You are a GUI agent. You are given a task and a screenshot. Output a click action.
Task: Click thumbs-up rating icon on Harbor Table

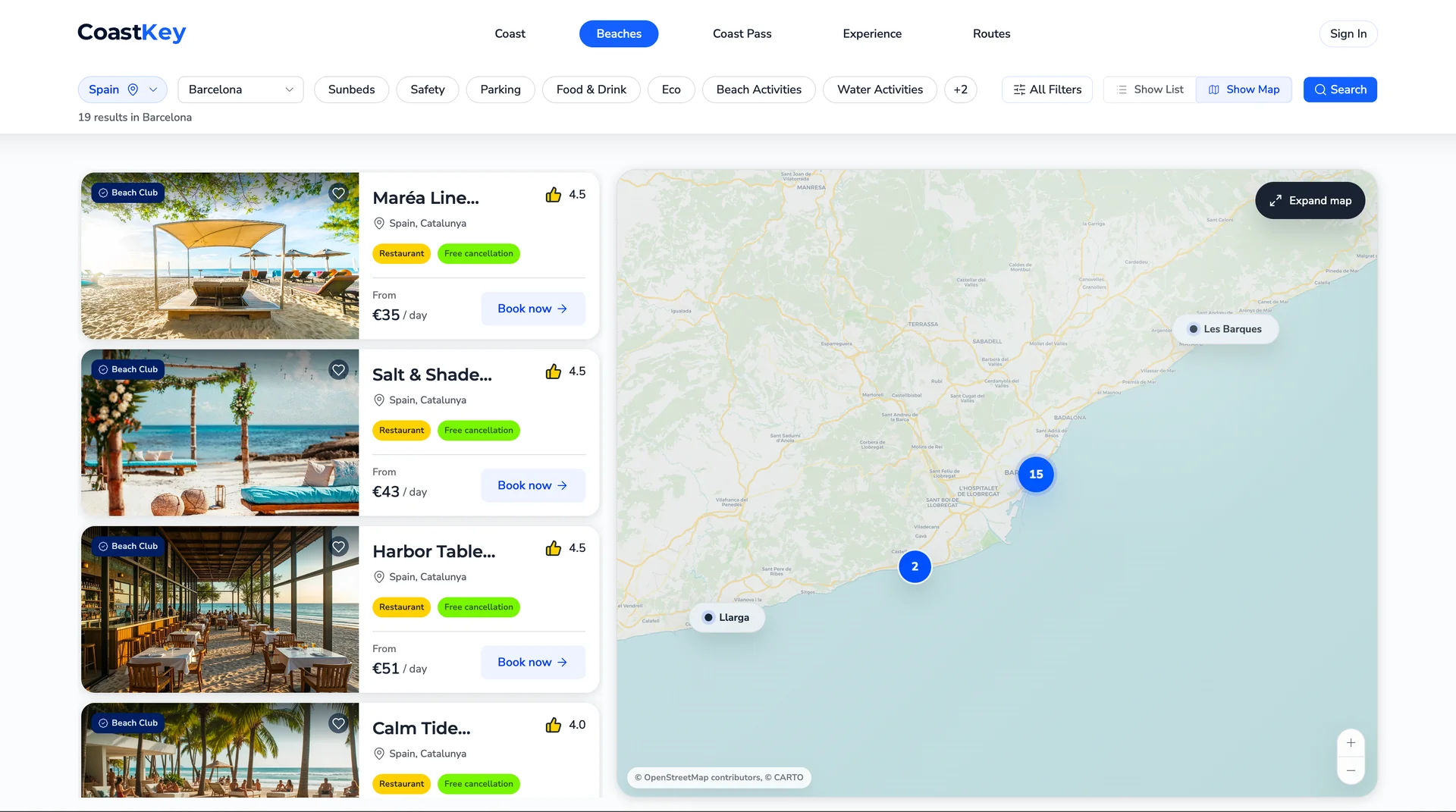tap(554, 548)
